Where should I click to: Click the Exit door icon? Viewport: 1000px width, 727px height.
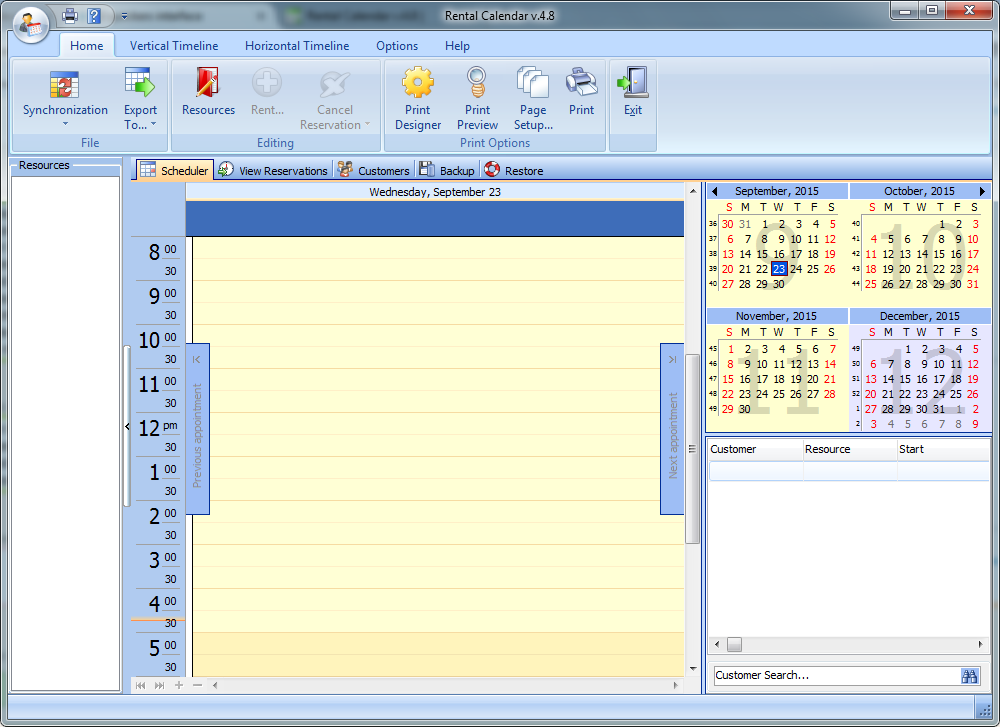tap(632, 84)
